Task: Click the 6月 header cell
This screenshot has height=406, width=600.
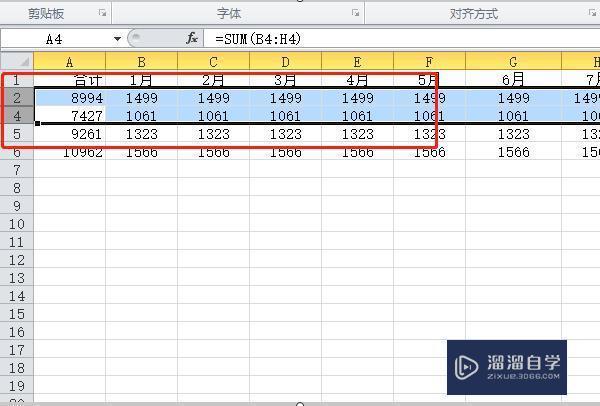Action: [x=514, y=80]
